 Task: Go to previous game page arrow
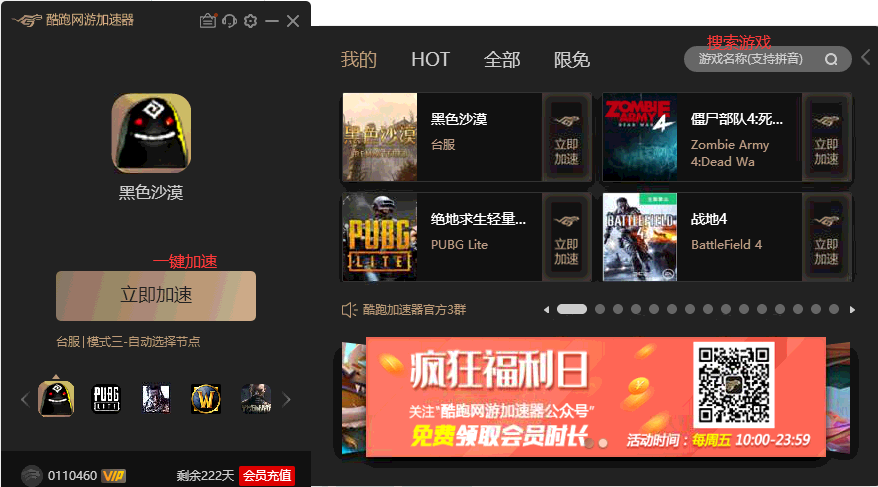pyautogui.click(x=546, y=310)
